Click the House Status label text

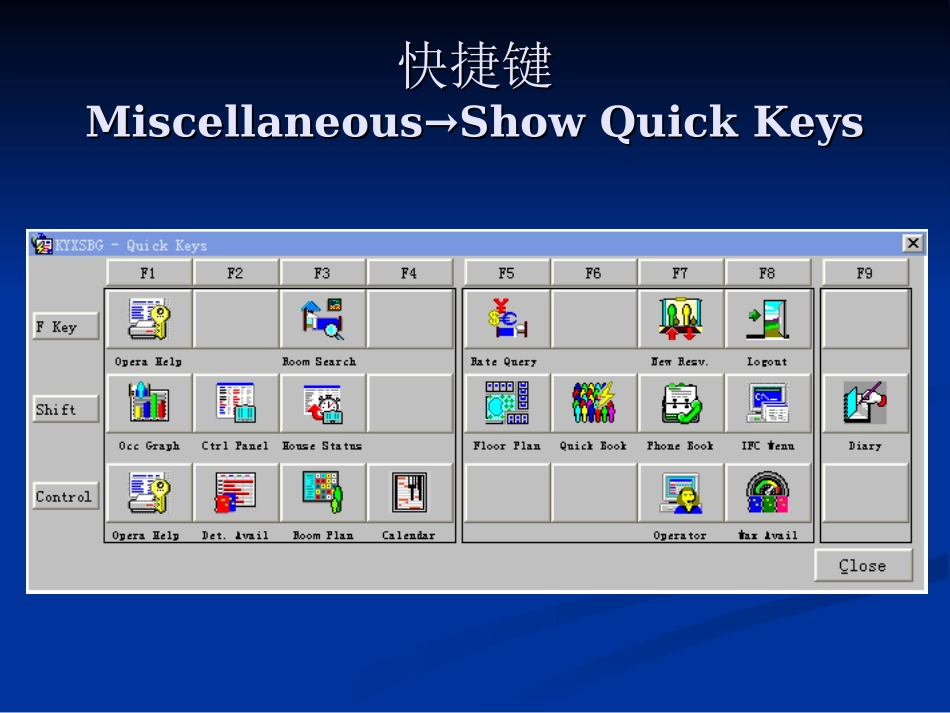pos(322,446)
